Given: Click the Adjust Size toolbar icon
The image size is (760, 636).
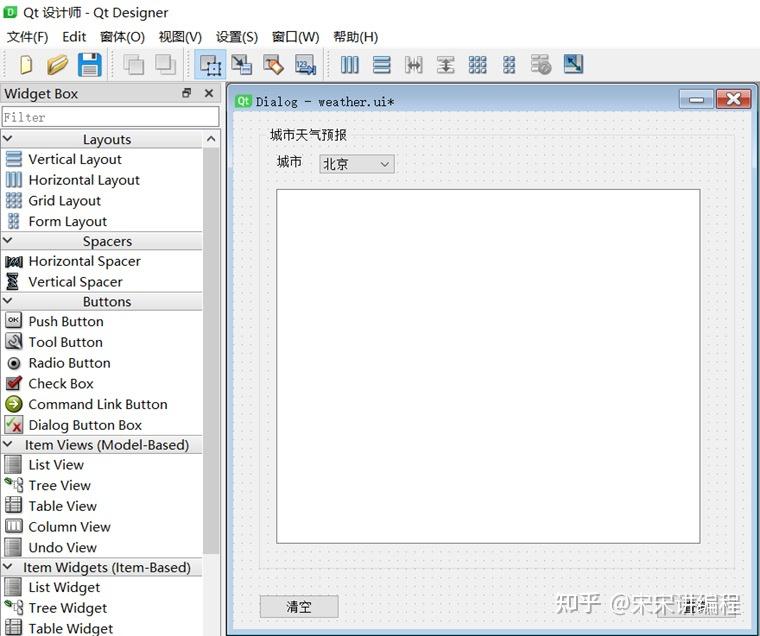Looking at the screenshot, I should tap(573, 64).
